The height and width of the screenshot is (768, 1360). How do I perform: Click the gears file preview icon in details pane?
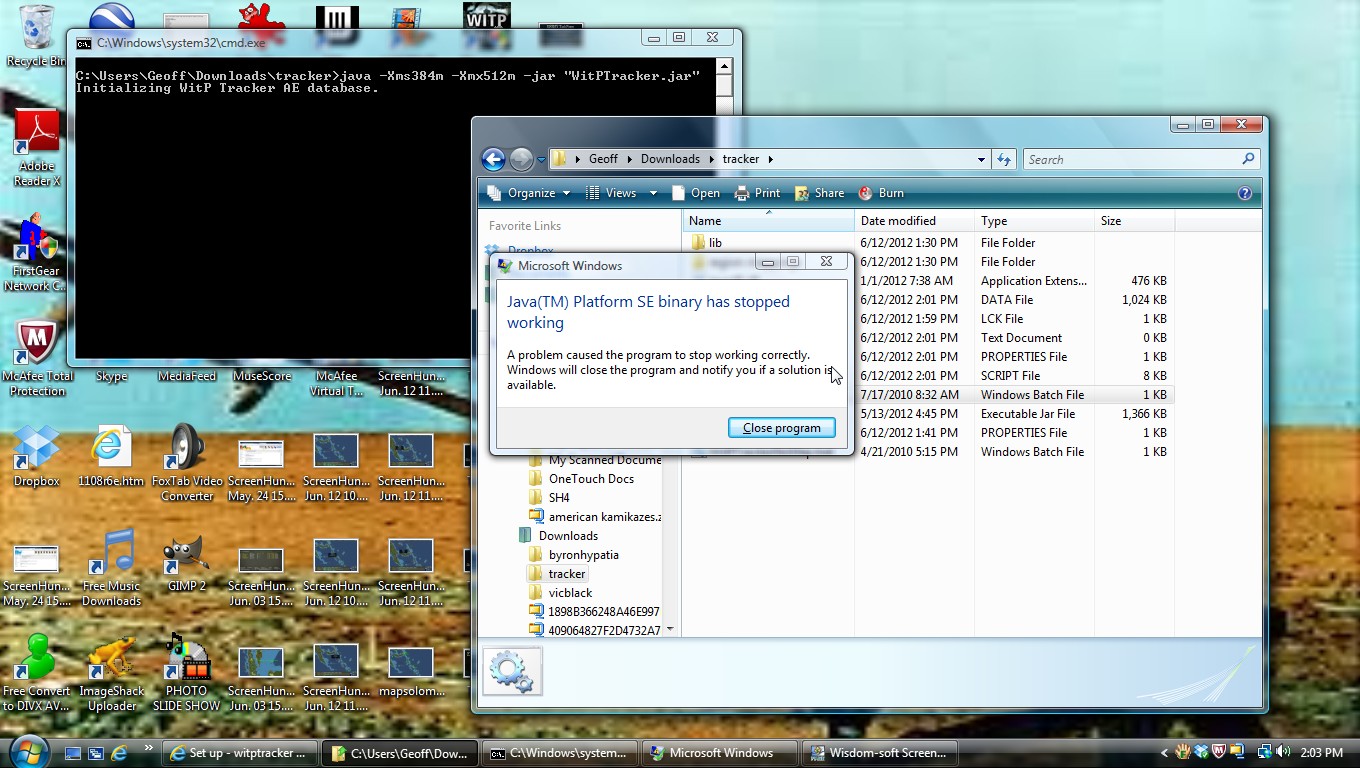pos(513,671)
